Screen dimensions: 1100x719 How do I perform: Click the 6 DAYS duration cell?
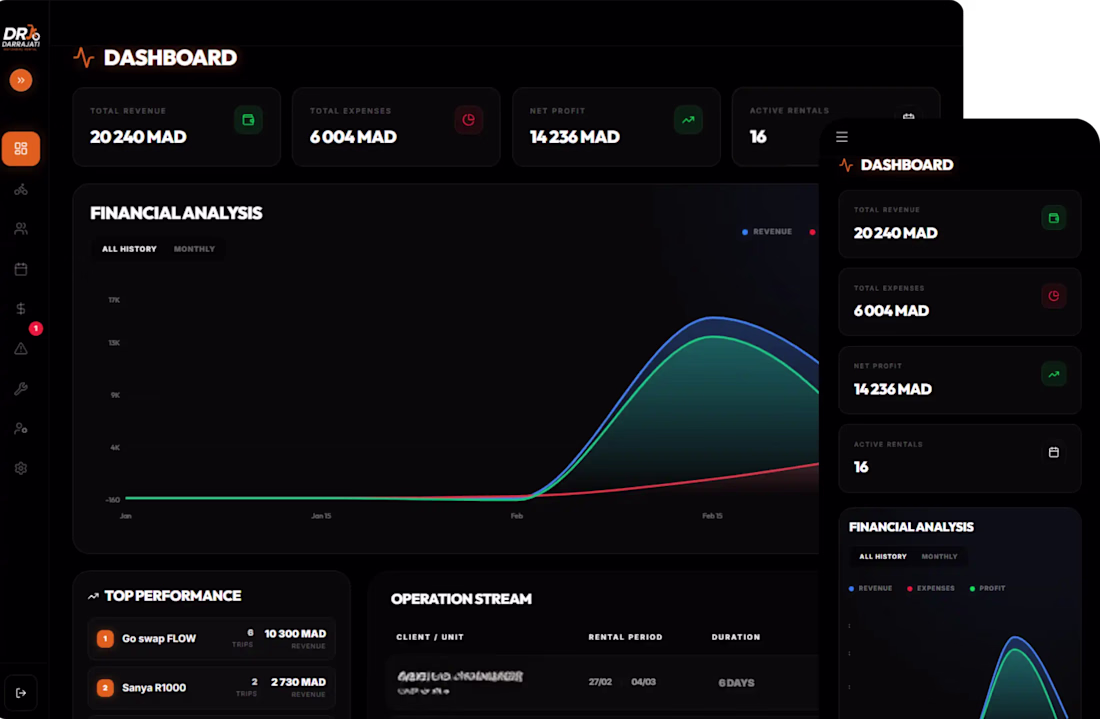tap(737, 683)
